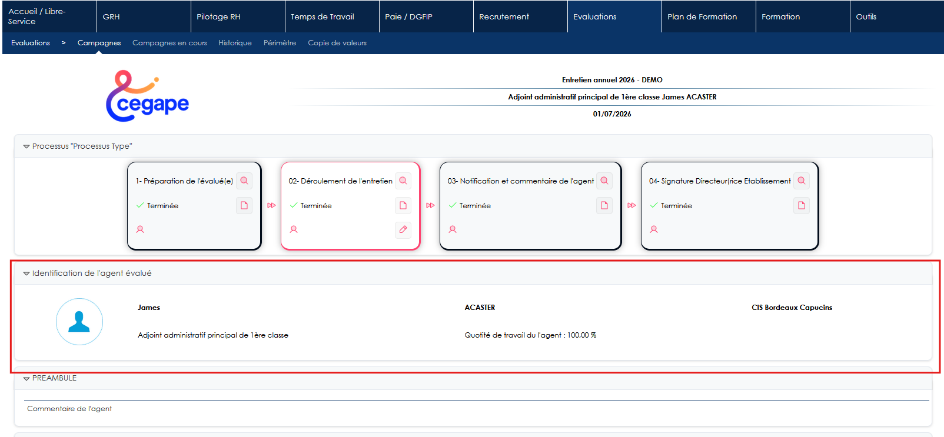The height and width of the screenshot is (437, 944).
Task: Switch to the Périmètre sub-tab
Action: point(279,43)
